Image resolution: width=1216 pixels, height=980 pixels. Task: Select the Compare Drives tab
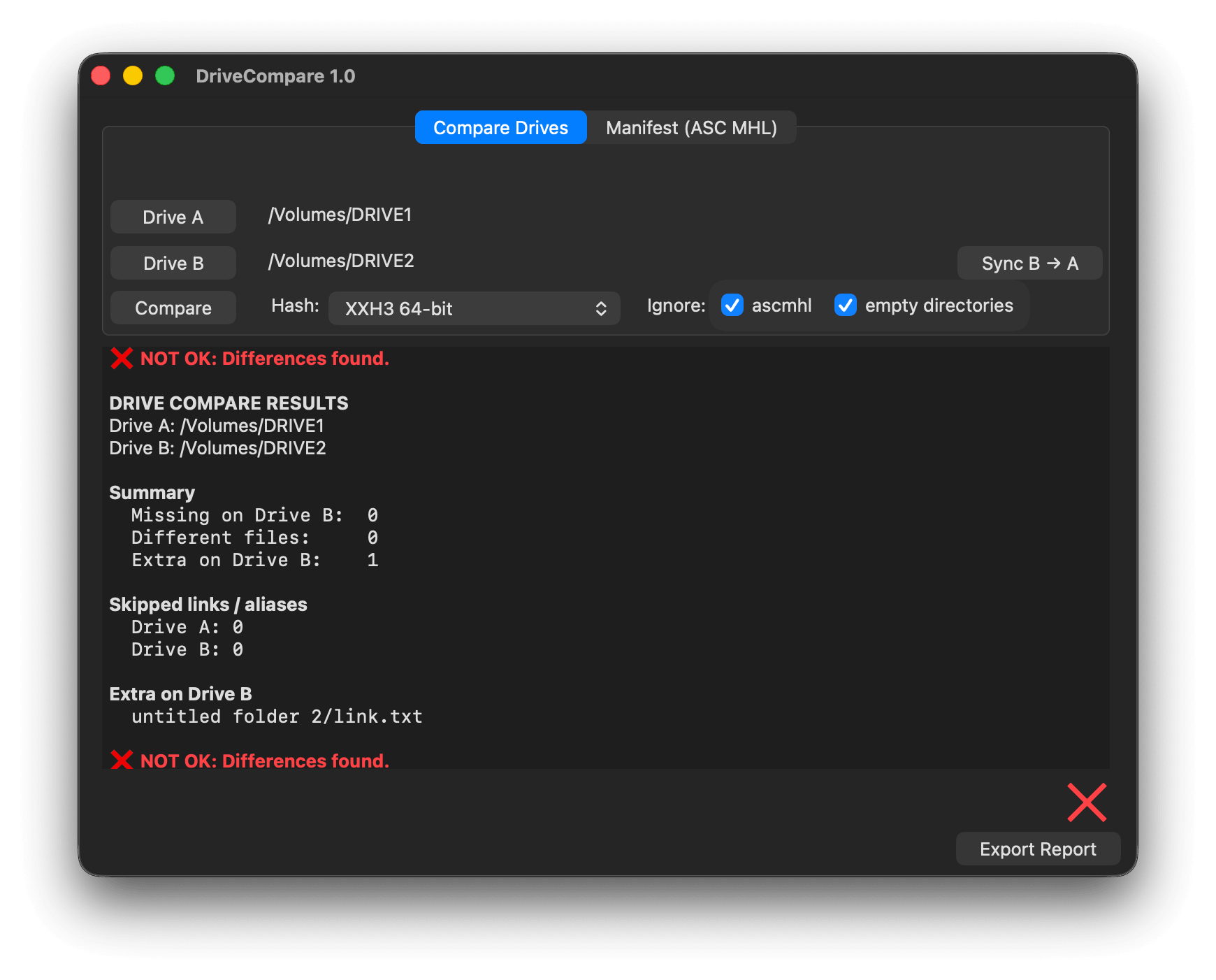500,128
